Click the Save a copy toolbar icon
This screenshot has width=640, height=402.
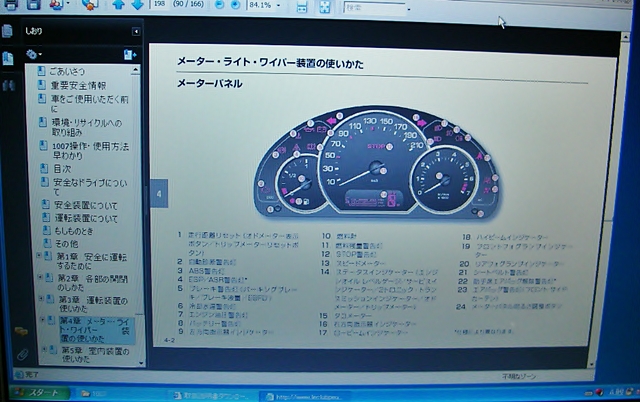33,4
